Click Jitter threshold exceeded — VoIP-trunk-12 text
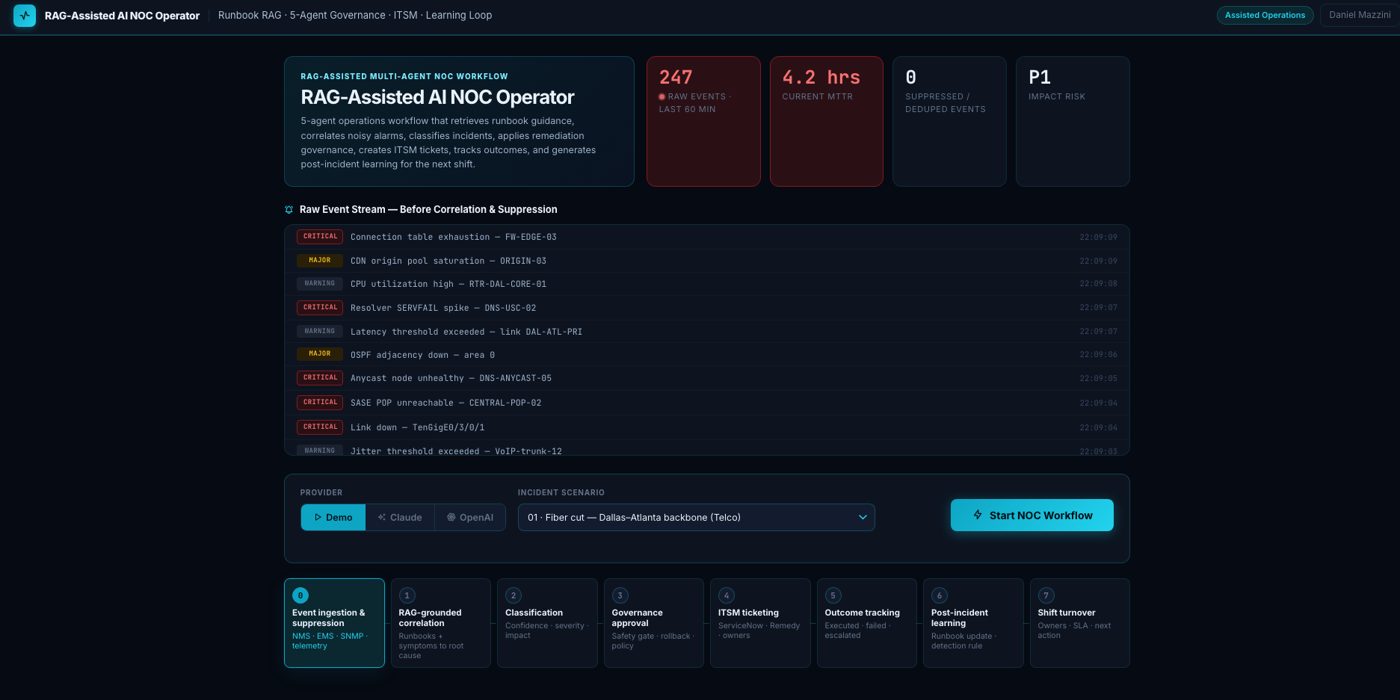Screen dimensions: 1400x700 [x=456, y=451]
